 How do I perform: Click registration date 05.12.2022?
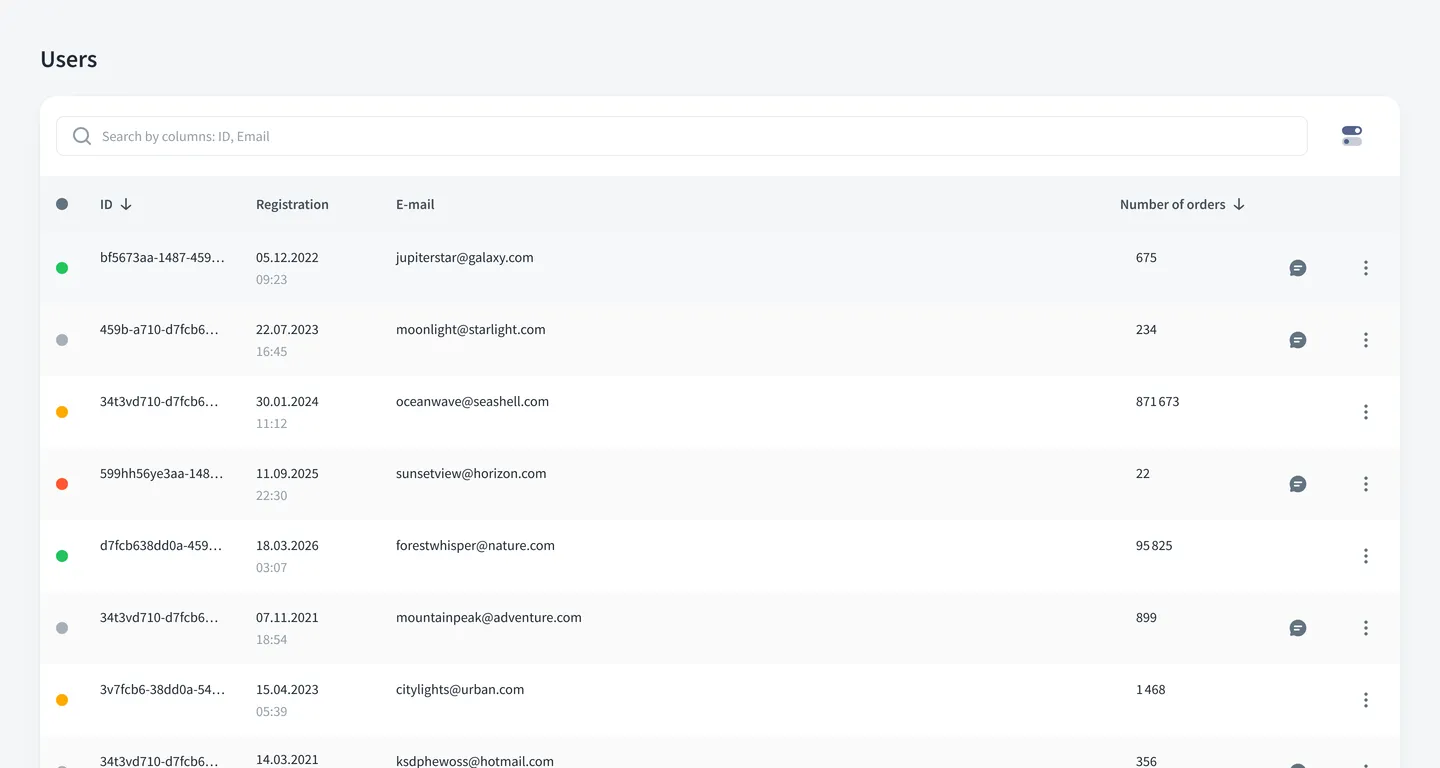click(x=287, y=257)
